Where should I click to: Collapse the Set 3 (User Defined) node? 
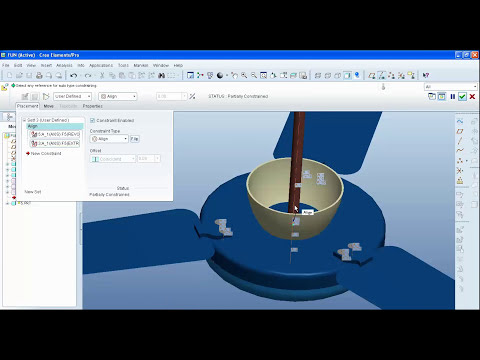24,120
